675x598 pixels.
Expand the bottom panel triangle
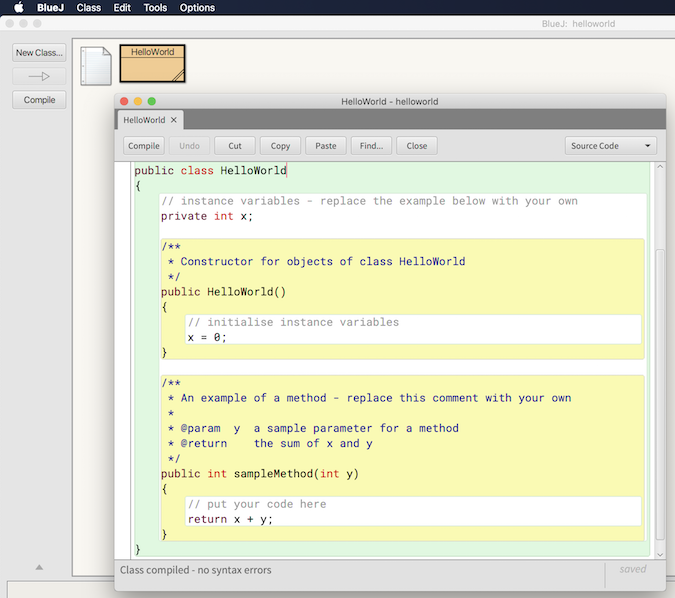39,567
